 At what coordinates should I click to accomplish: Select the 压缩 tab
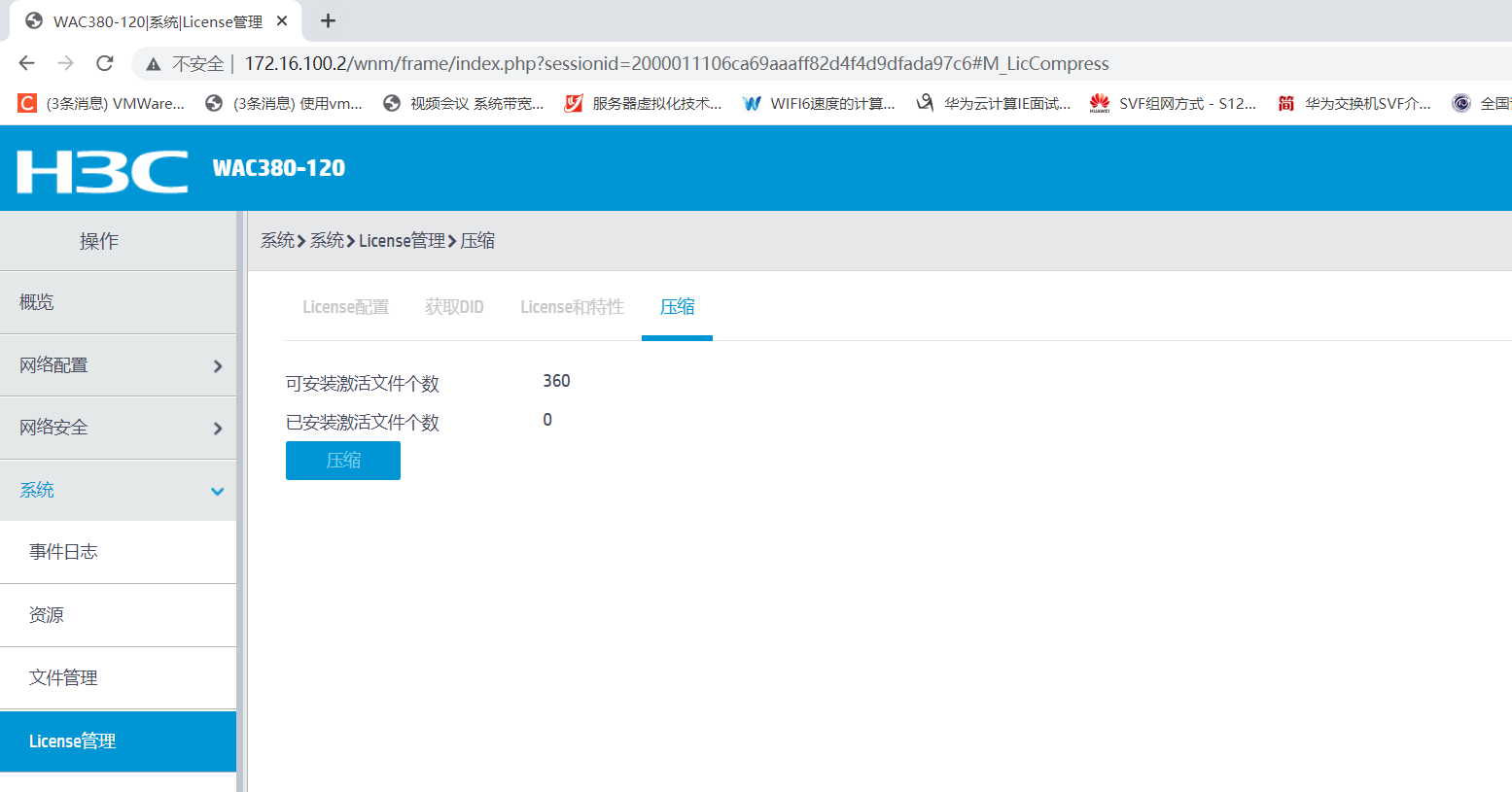(x=677, y=307)
